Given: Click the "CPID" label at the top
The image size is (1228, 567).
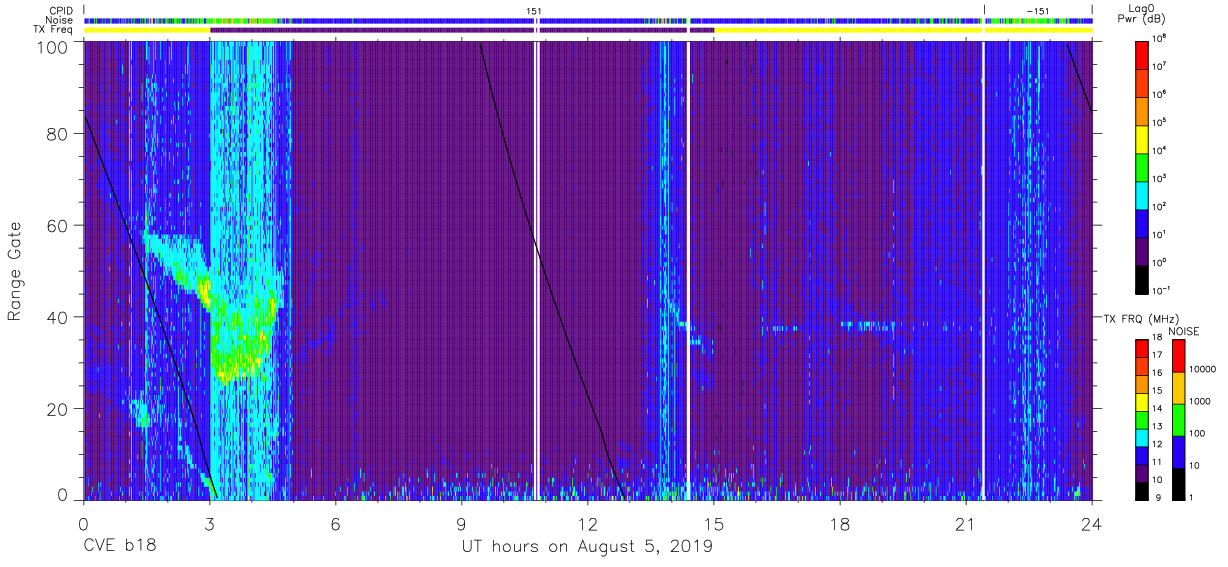Looking at the screenshot, I should click(62, 10).
